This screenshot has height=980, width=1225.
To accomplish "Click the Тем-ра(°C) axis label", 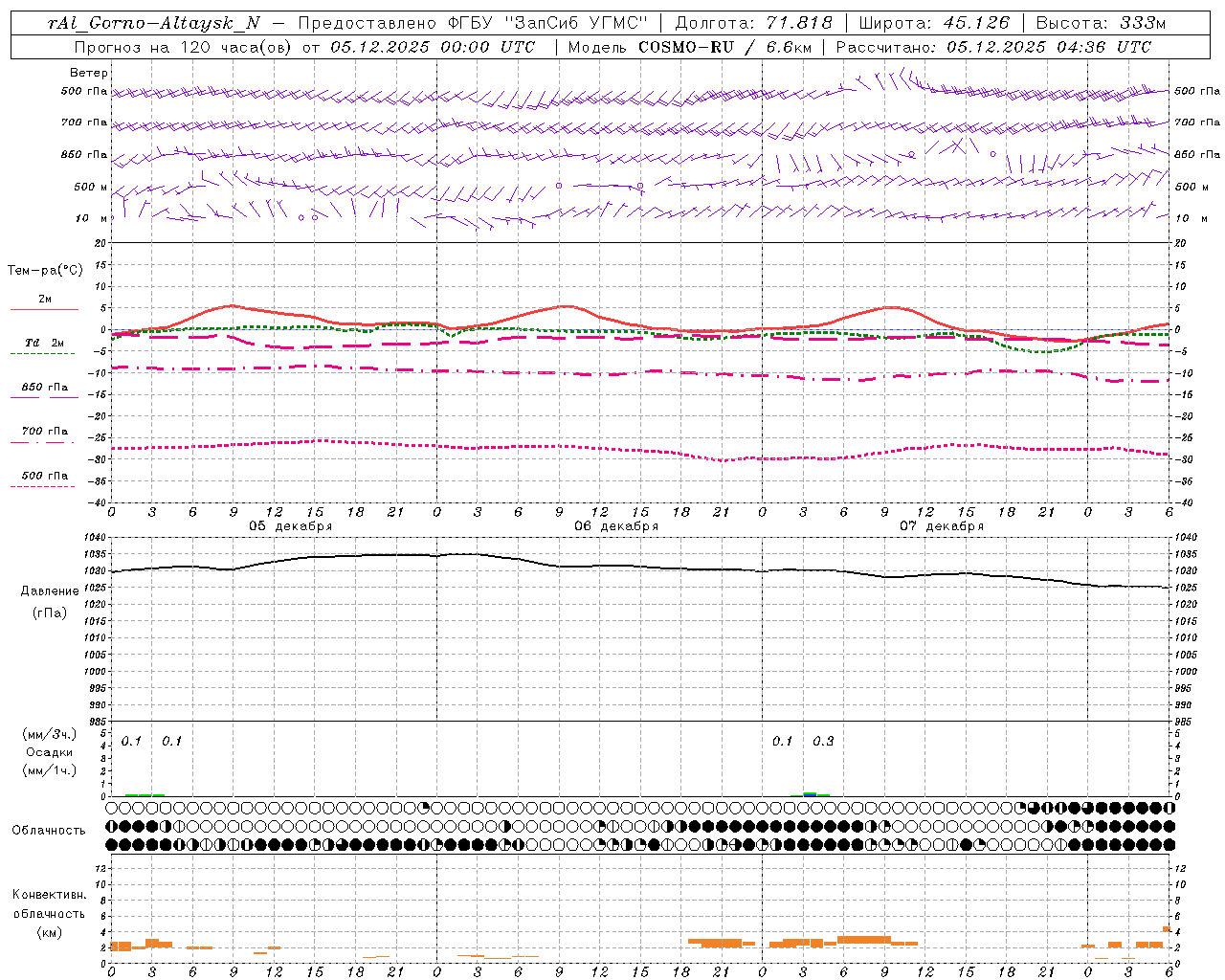I will (45, 271).
